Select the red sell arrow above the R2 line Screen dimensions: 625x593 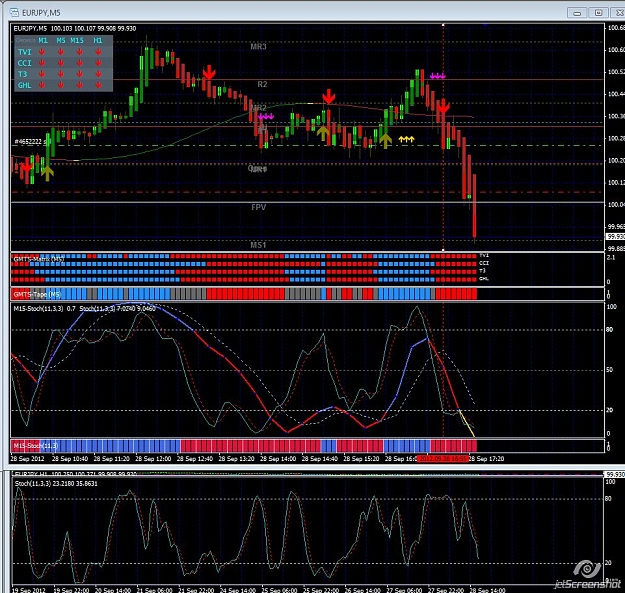coord(209,72)
